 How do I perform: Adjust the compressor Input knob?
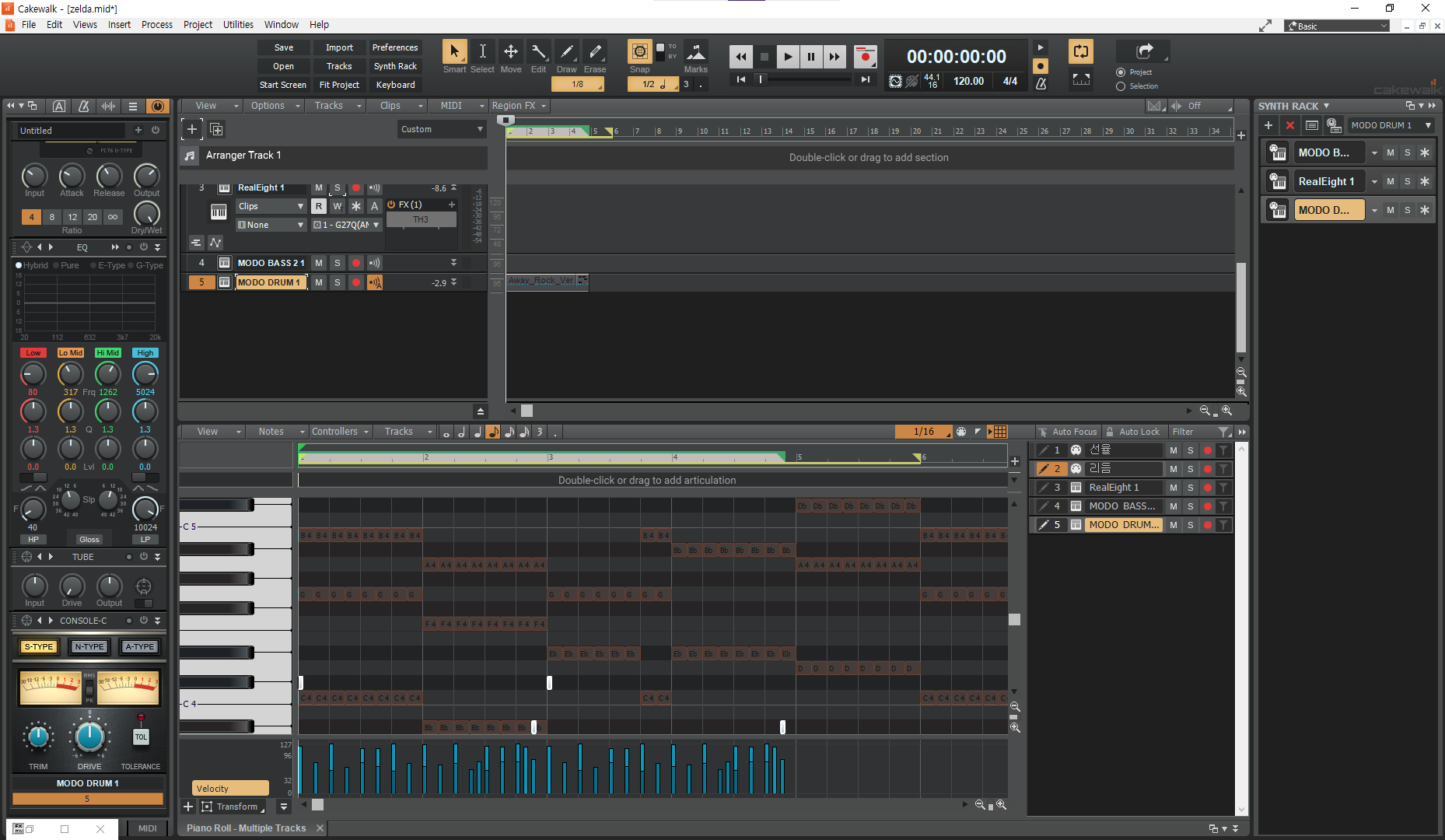(x=34, y=177)
